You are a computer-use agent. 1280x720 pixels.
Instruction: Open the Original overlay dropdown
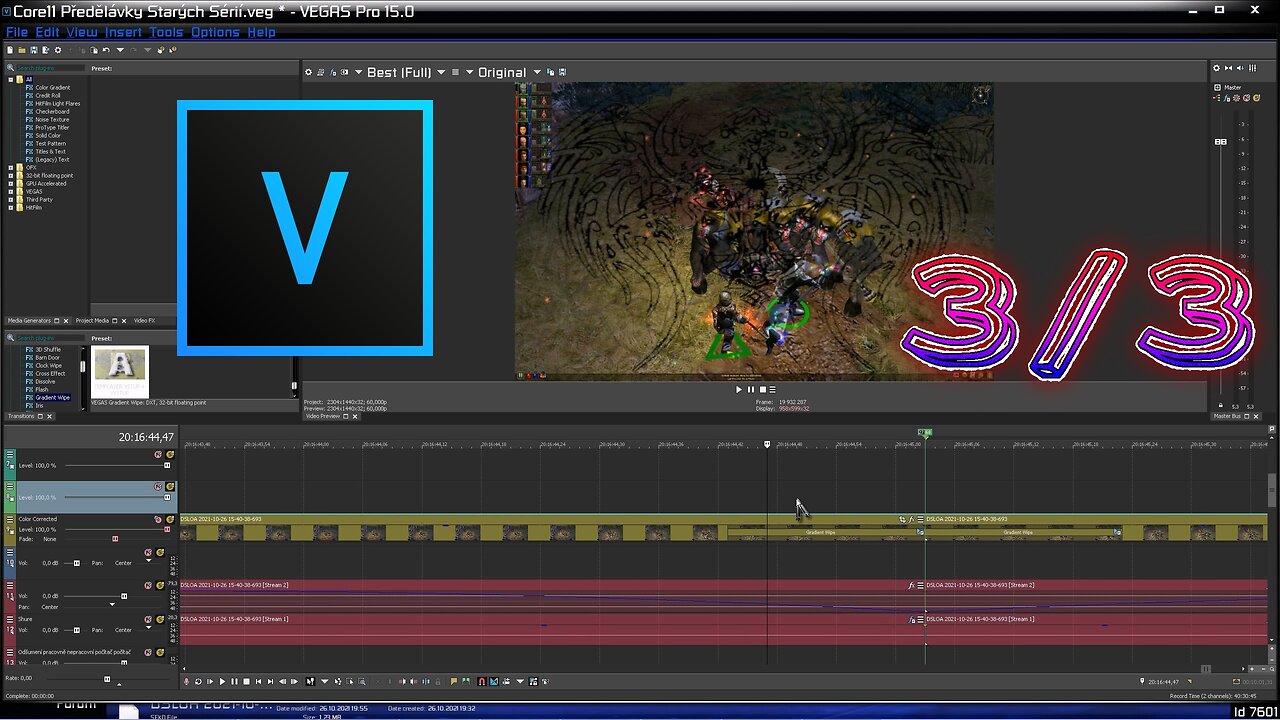coord(537,72)
